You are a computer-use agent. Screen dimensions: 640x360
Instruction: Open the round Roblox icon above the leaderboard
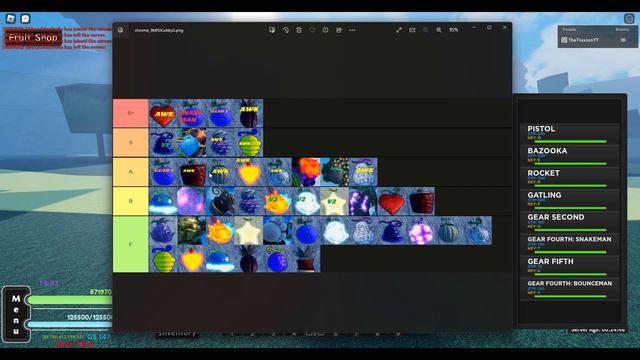629,18
